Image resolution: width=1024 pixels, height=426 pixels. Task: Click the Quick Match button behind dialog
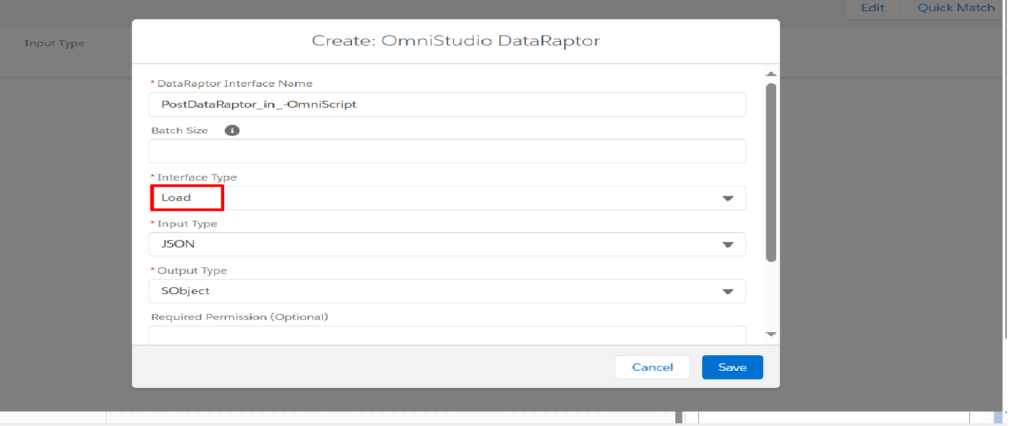tap(955, 8)
